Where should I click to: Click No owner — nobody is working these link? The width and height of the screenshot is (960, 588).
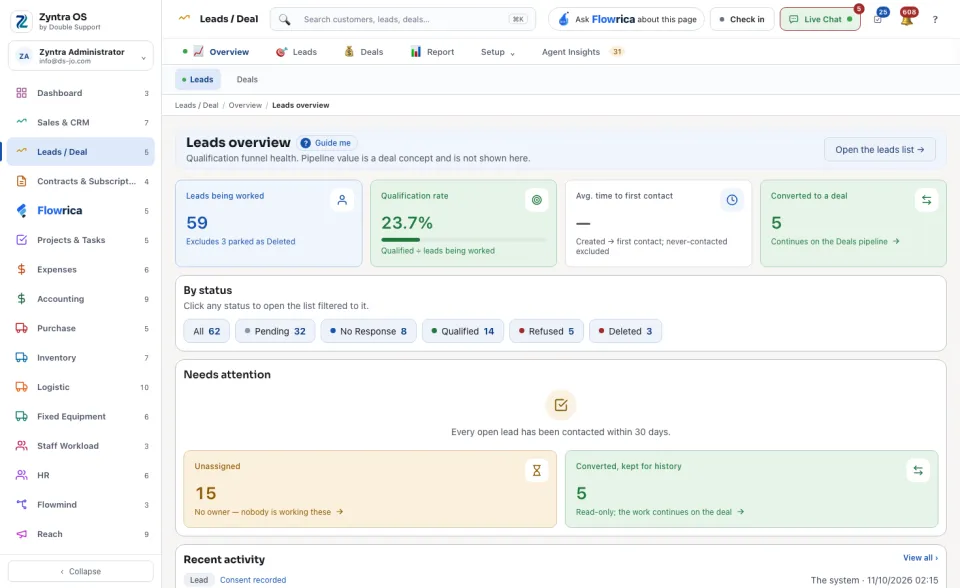269,512
